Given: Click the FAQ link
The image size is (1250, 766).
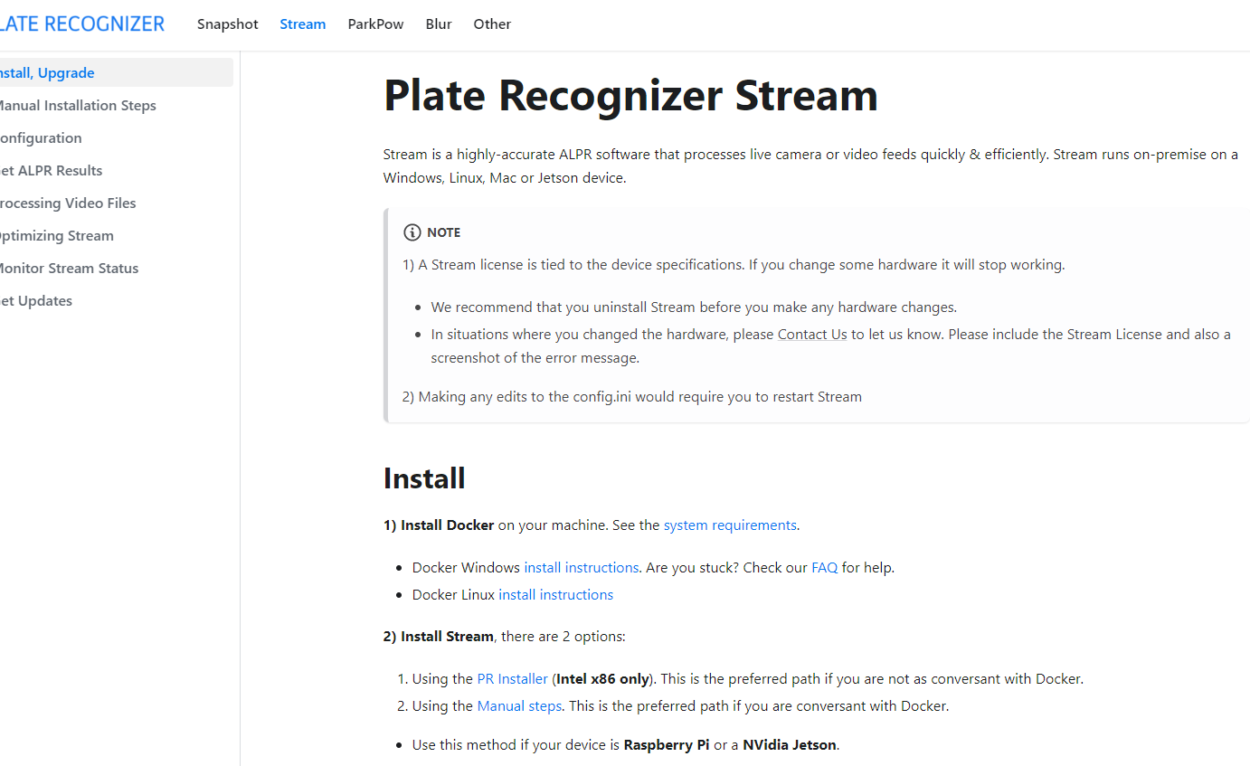Looking at the screenshot, I should click(x=824, y=567).
